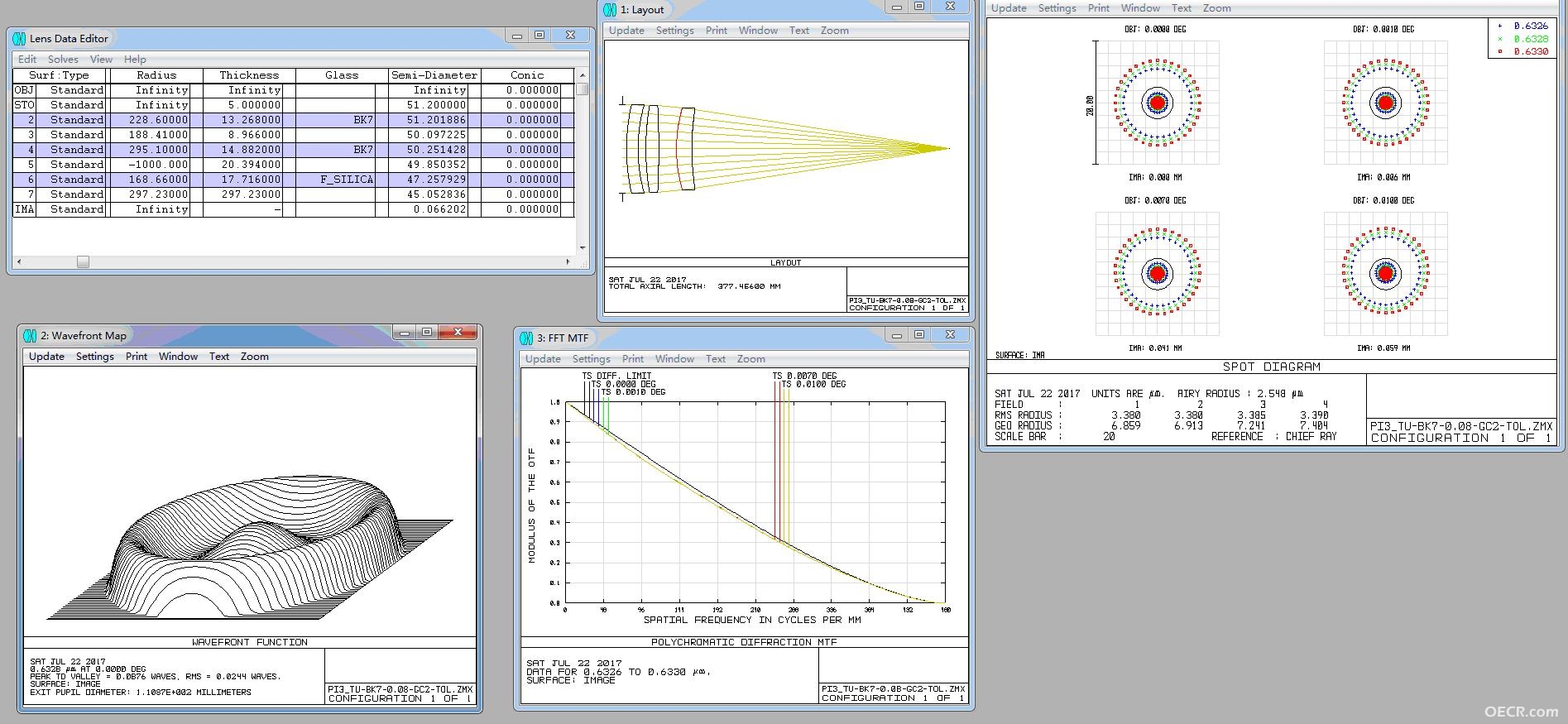Maximize the Layout window
Screen dimensions: 1568x724
919,7
